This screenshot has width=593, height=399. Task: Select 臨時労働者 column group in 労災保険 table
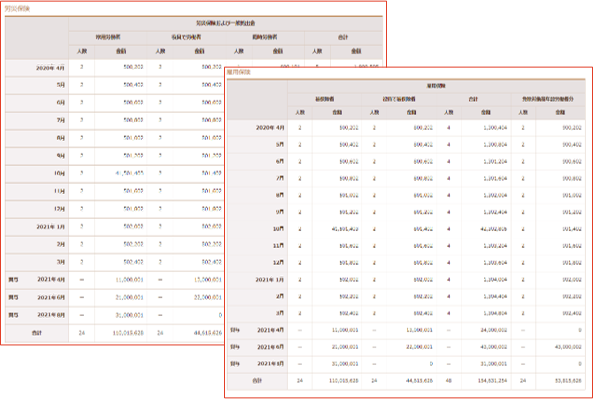point(265,37)
